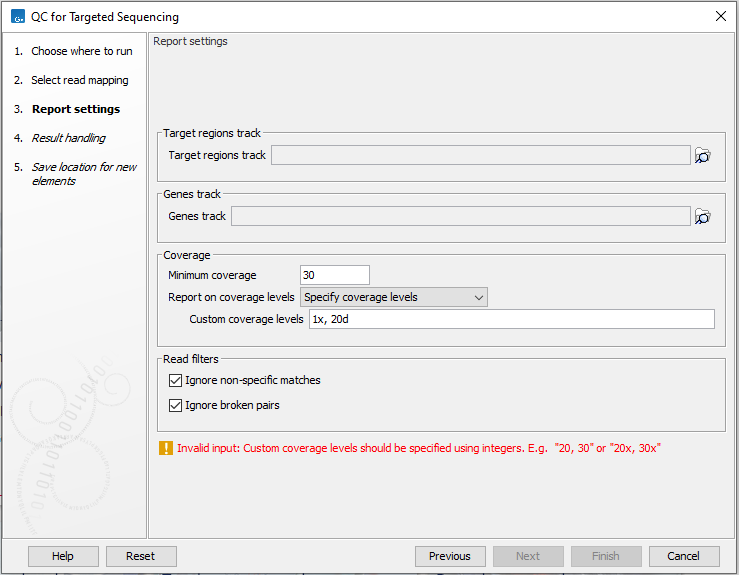
Task: Go to step 1 Choose where to run
Action: [x=81, y=51]
